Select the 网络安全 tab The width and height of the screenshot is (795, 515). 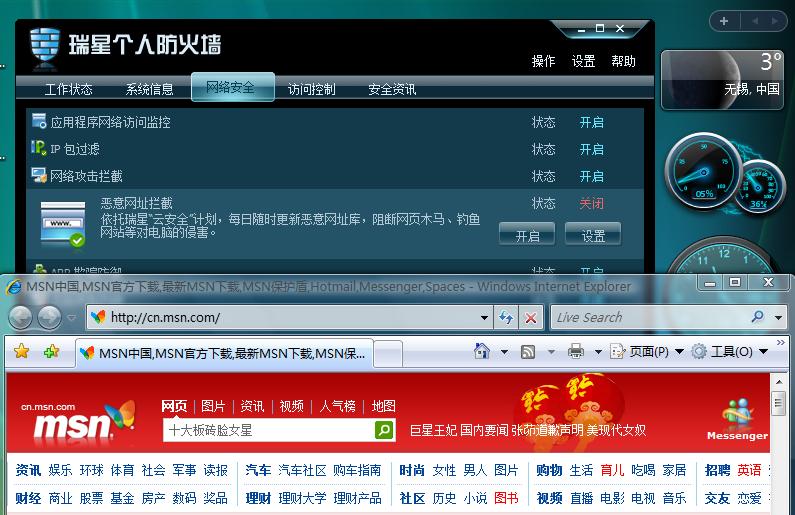click(233, 87)
